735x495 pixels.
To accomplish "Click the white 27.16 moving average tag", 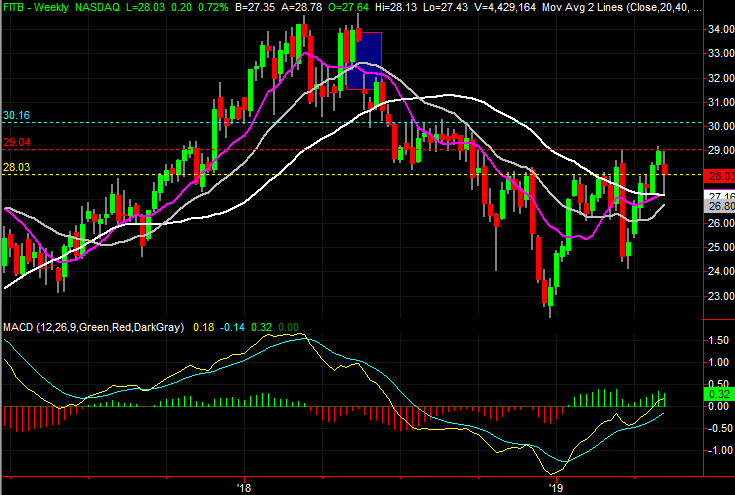I will (x=720, y=195).
